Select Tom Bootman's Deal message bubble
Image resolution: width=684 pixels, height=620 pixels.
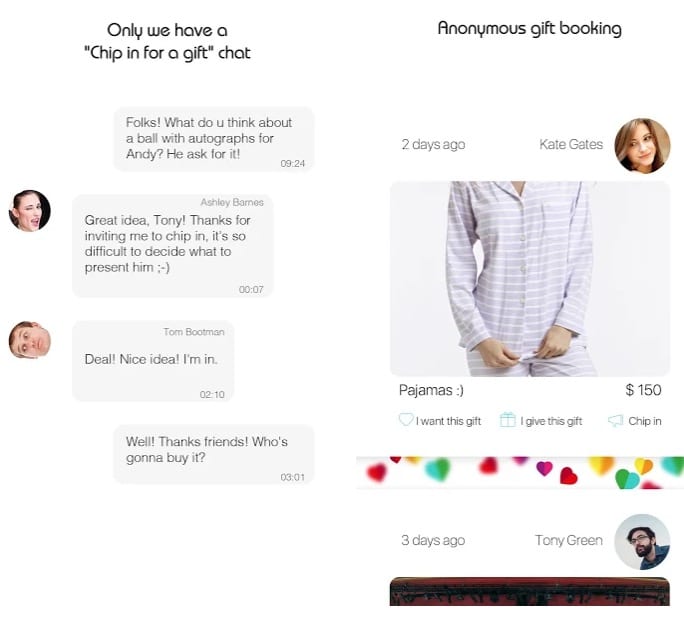pyautogui.click(x=153, y=361)
